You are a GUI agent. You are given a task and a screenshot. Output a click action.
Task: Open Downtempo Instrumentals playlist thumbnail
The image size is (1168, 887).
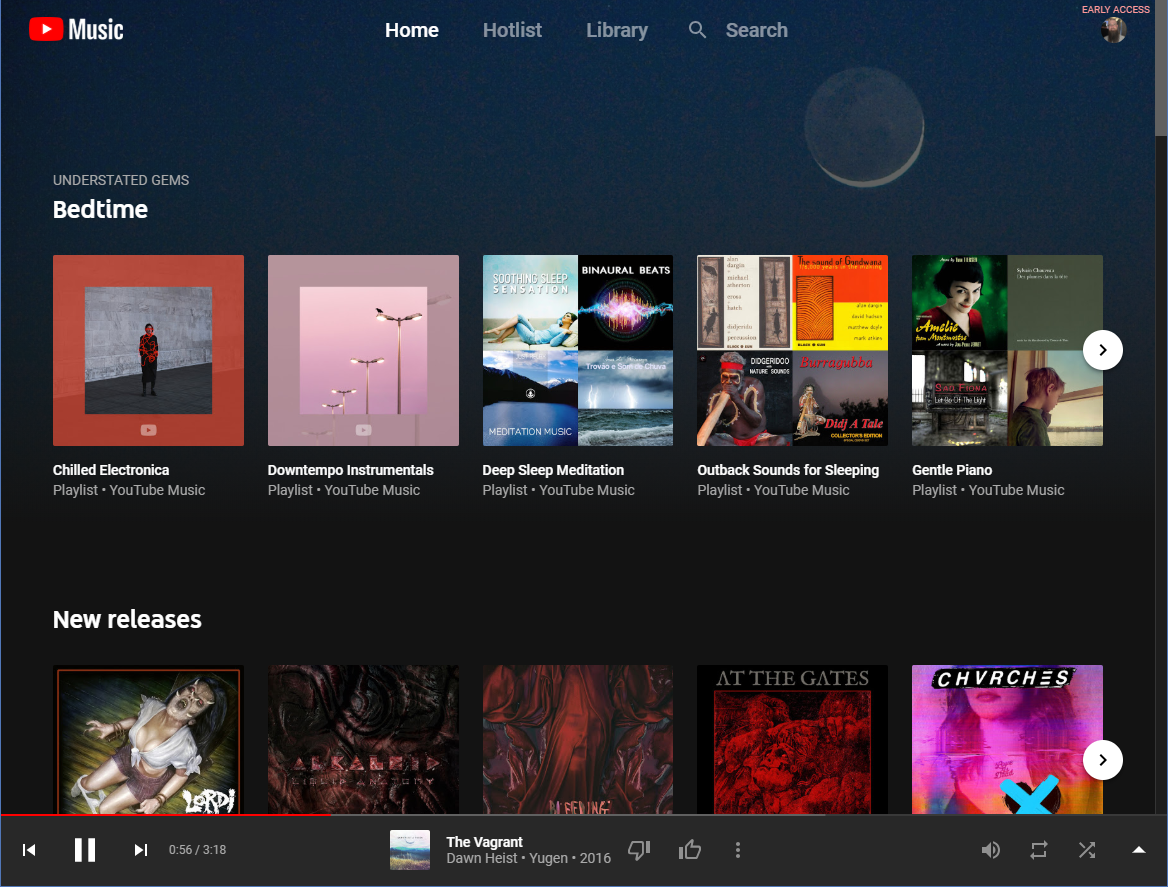(363, 351)
